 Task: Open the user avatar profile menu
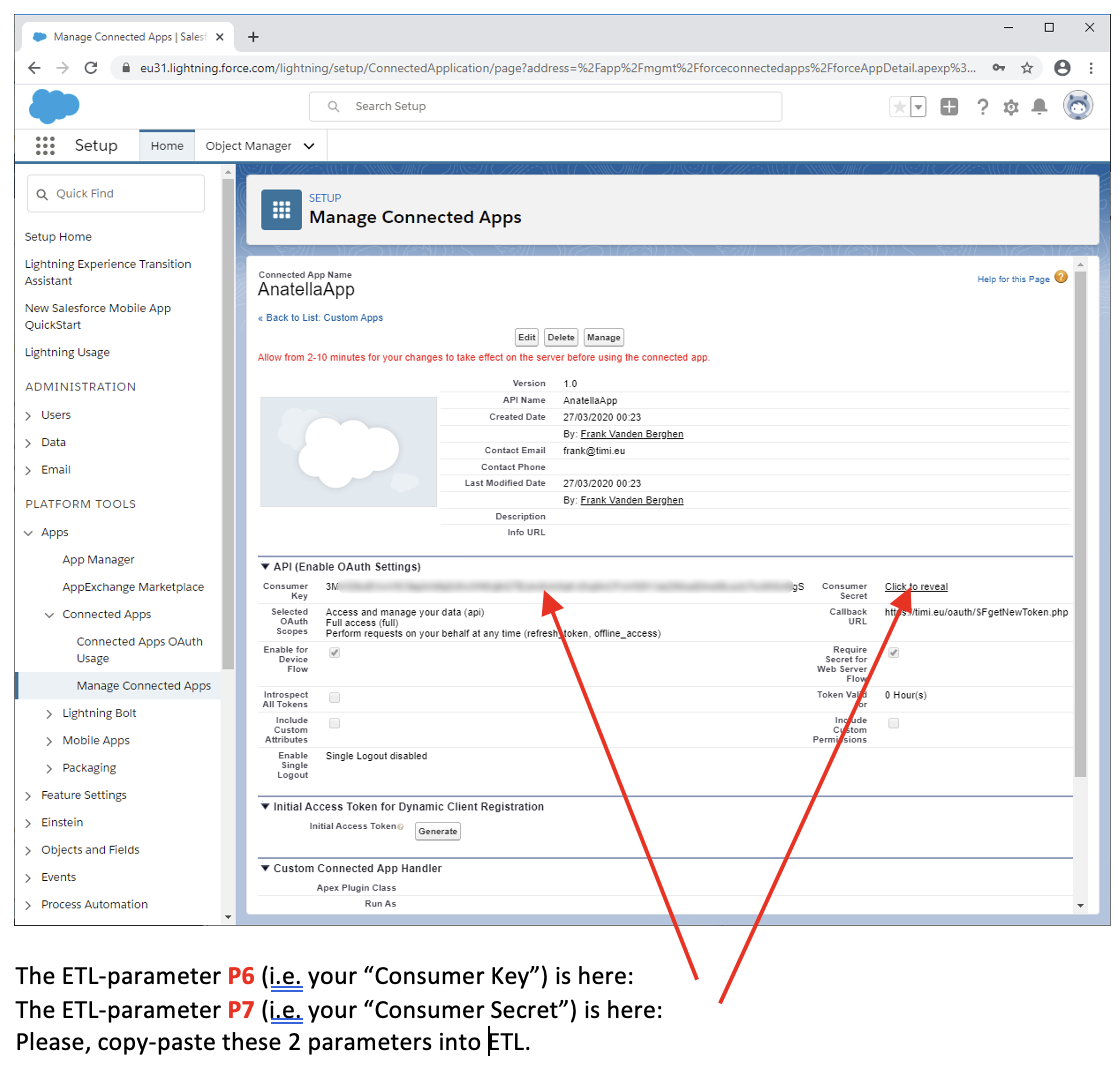coord(1078,106)
